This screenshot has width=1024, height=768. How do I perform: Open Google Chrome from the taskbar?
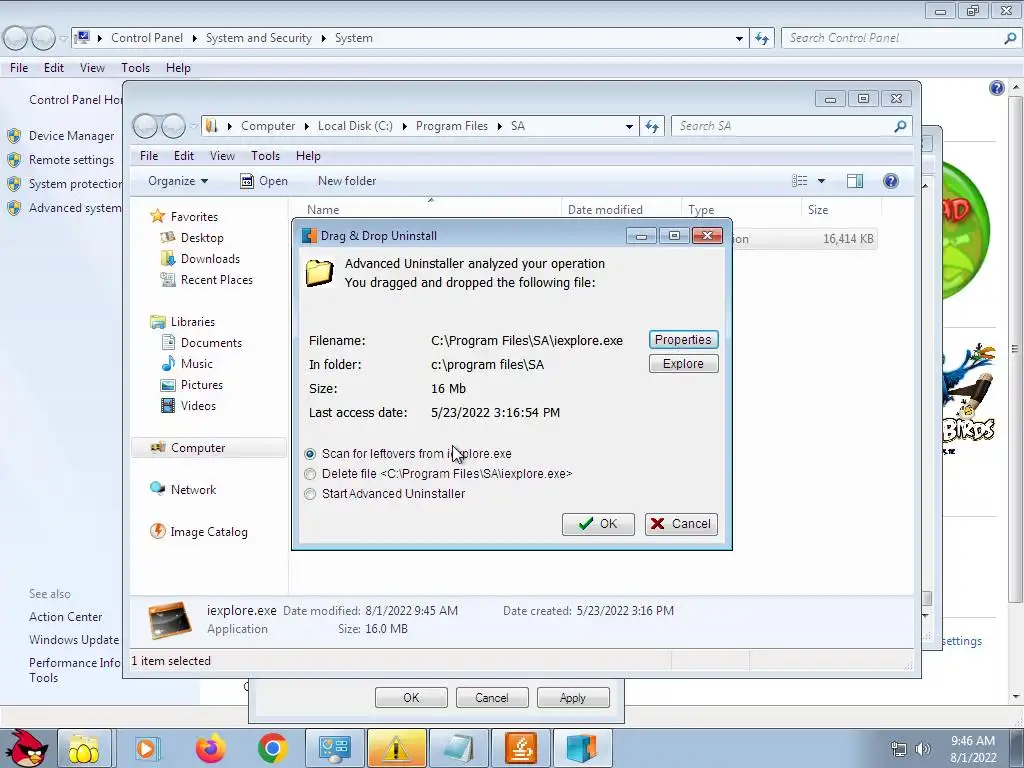point(272,748)
